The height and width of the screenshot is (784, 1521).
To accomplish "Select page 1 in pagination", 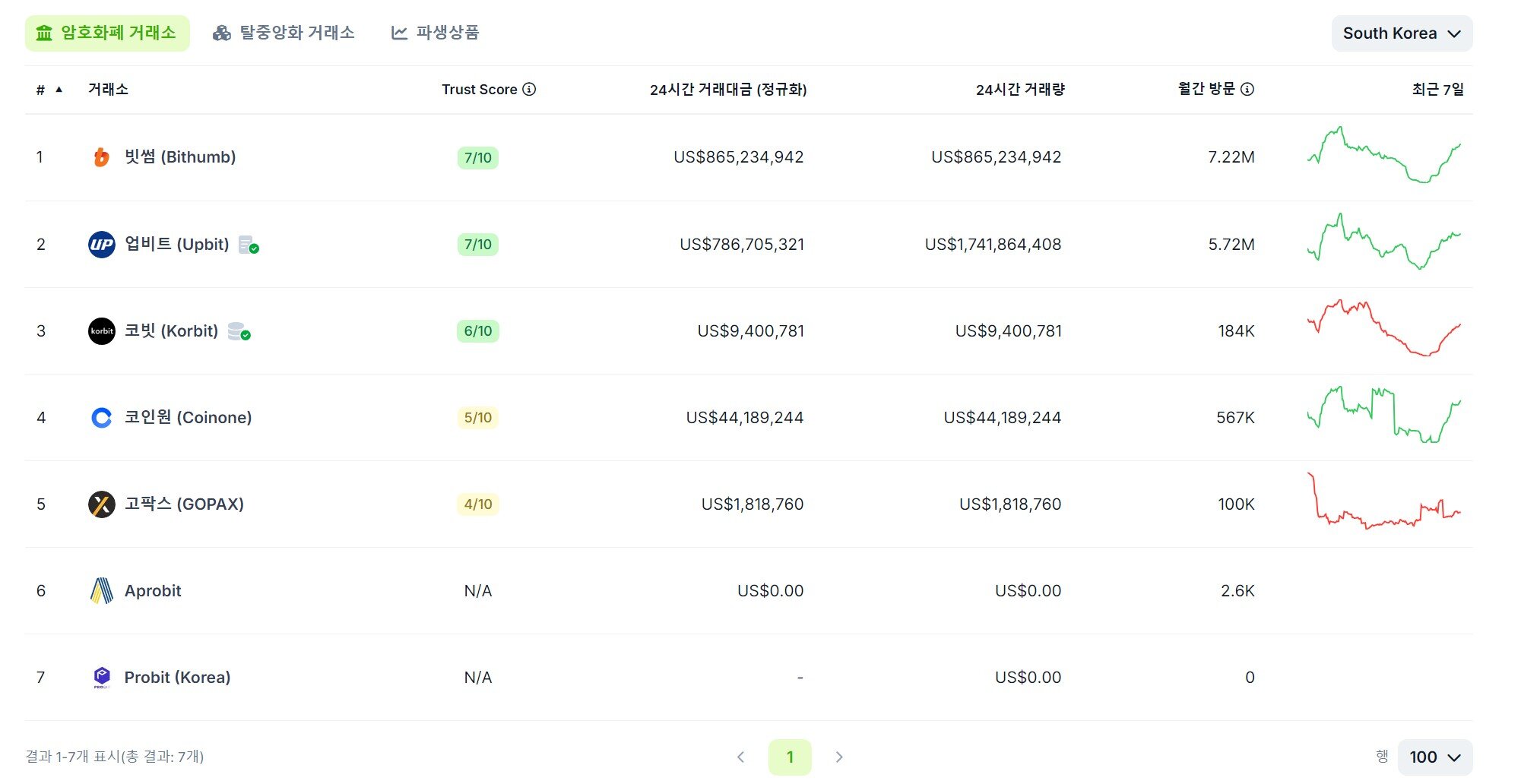I will (790, 757).
